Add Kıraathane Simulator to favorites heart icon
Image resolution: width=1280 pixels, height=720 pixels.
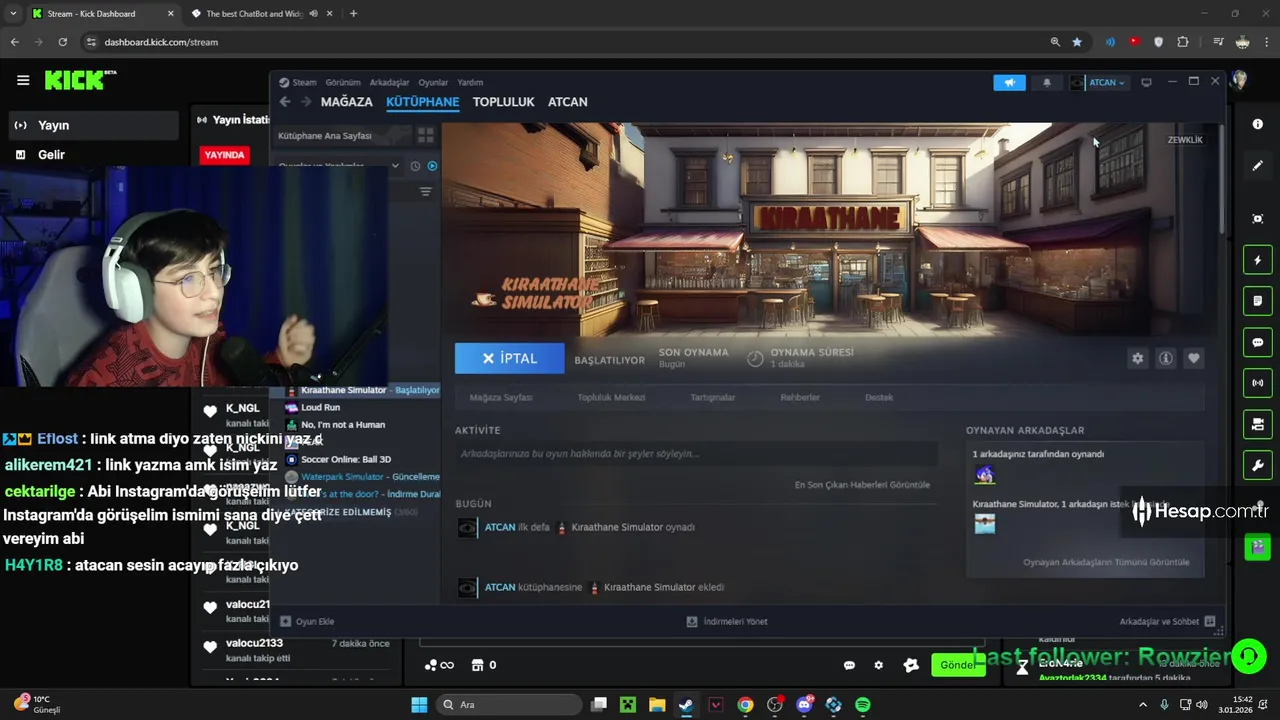click(x=1193, y=358)
